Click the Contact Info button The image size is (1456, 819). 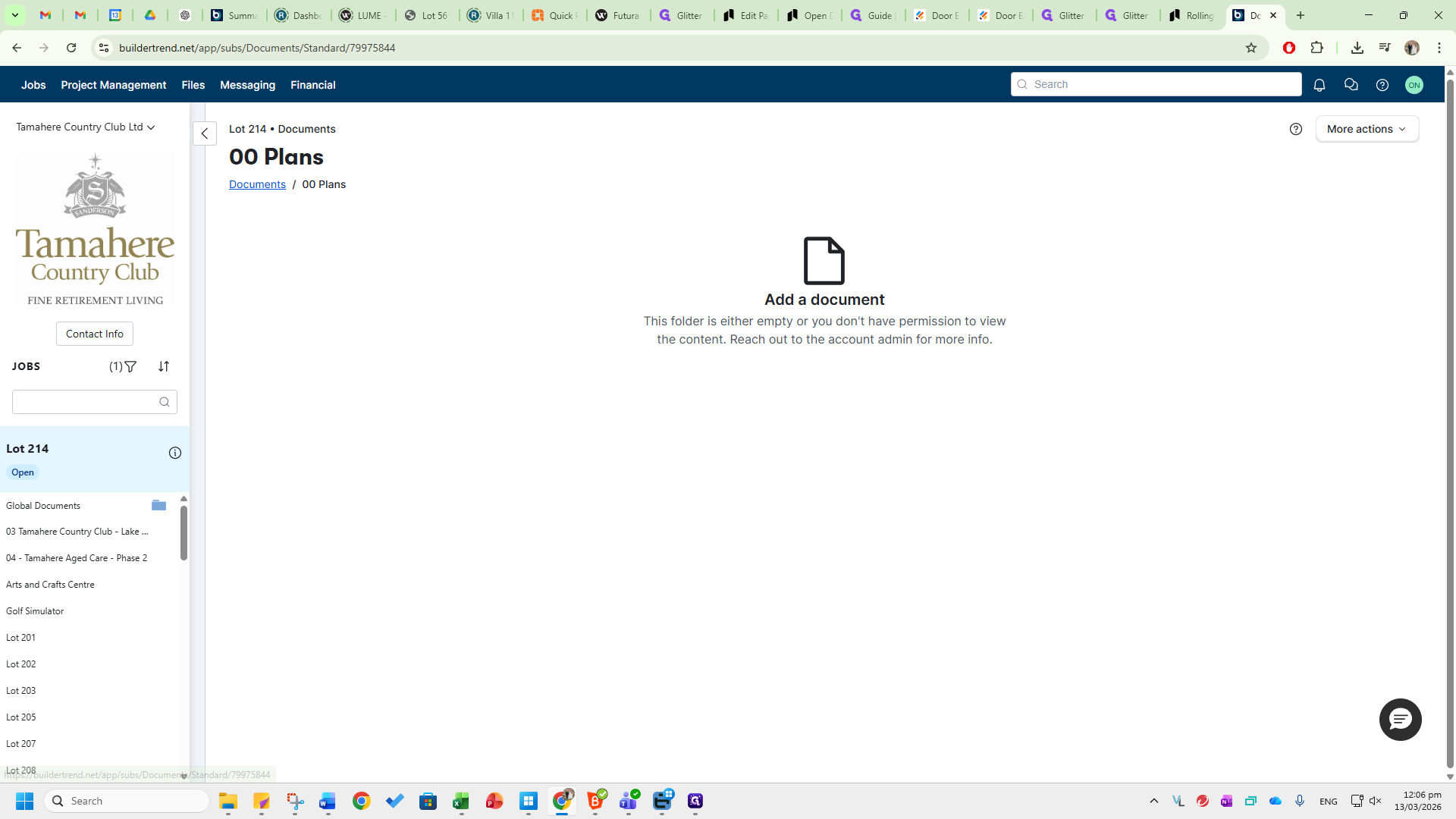[x=95, y=334]
